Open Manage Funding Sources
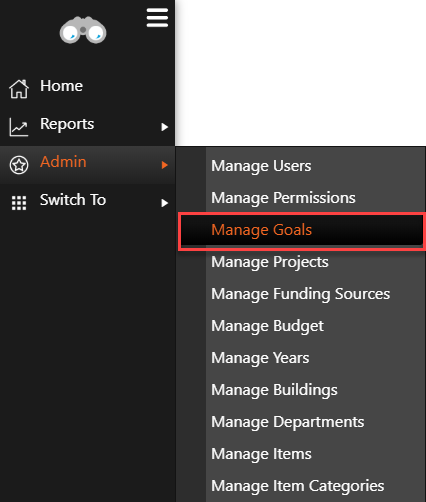 301,294
